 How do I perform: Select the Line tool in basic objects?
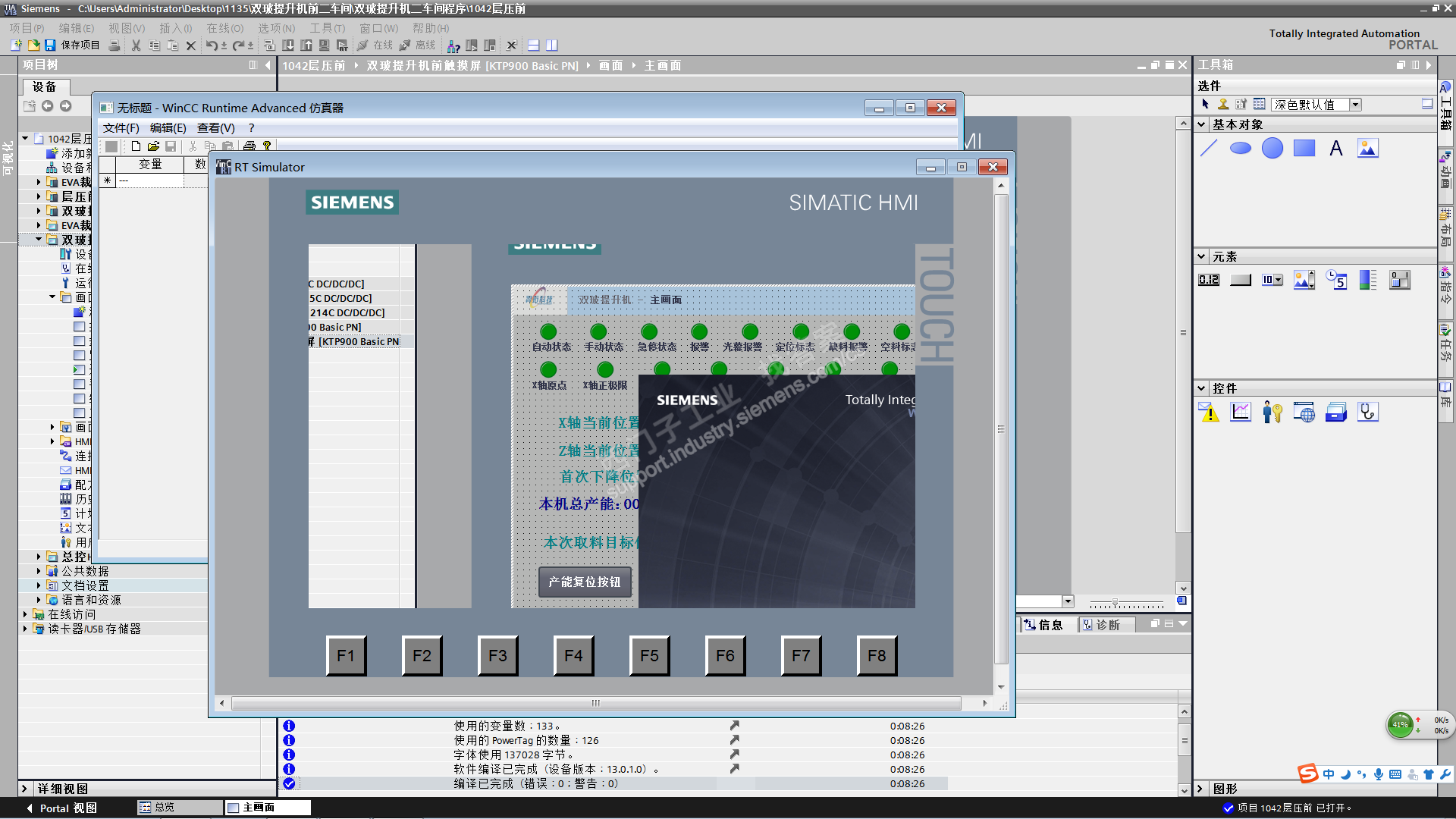(x=1209, y=149)
